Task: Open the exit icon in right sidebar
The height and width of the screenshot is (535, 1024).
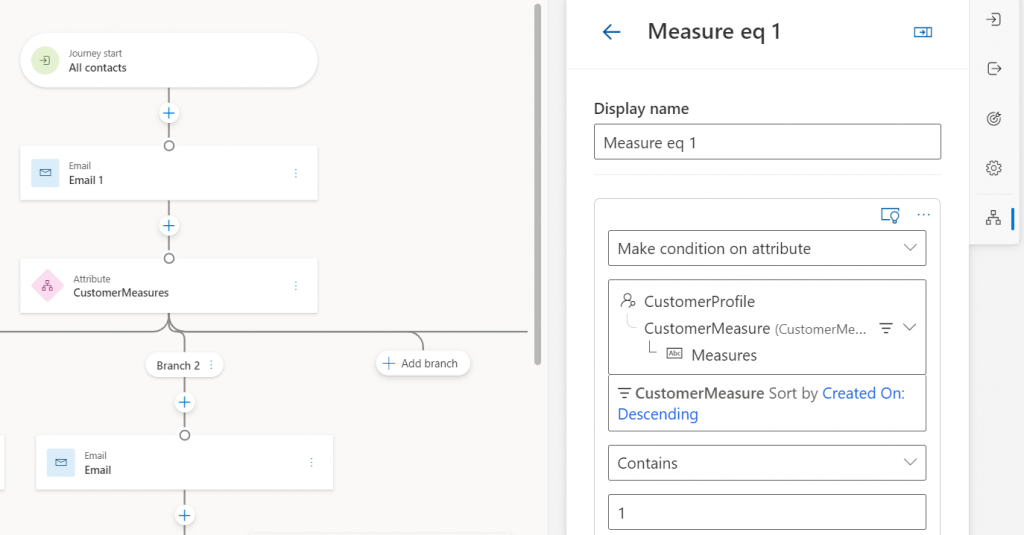Action: [x=993, y=69]
